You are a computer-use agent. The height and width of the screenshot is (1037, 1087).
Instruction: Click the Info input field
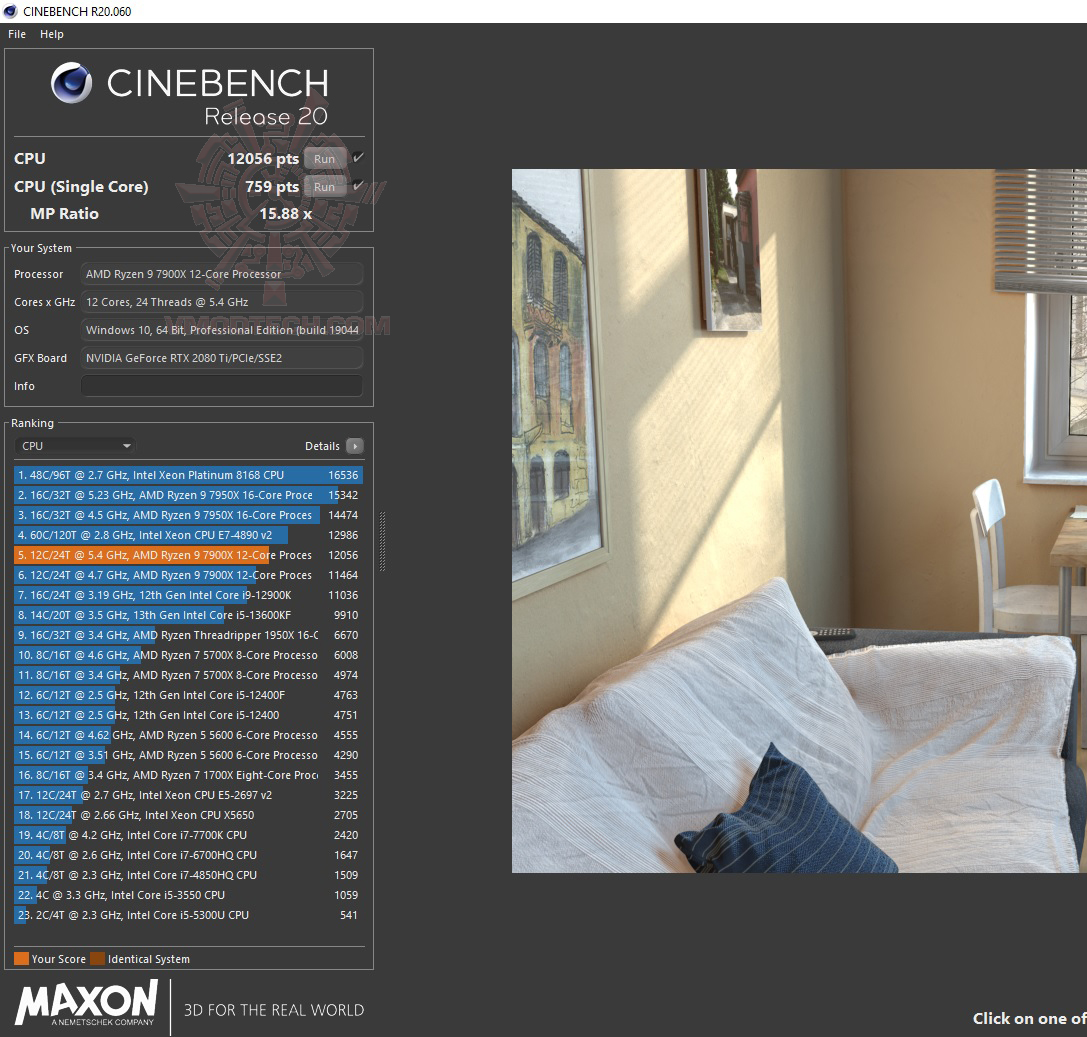click(222, 385)
